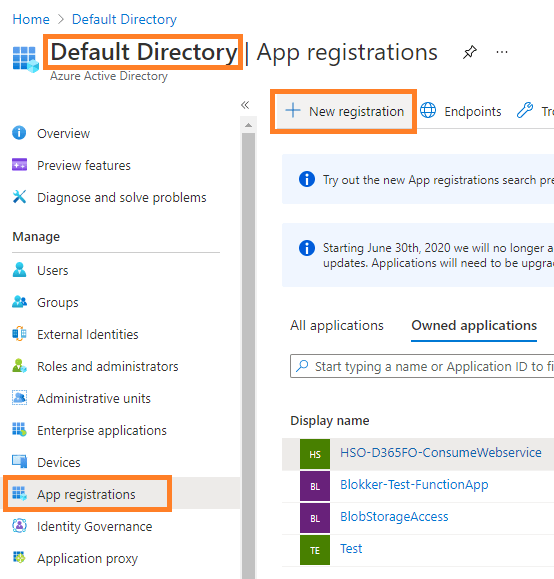Click the BL avatar for Blokker-Test-FunctionApp

tap(315, 486)
